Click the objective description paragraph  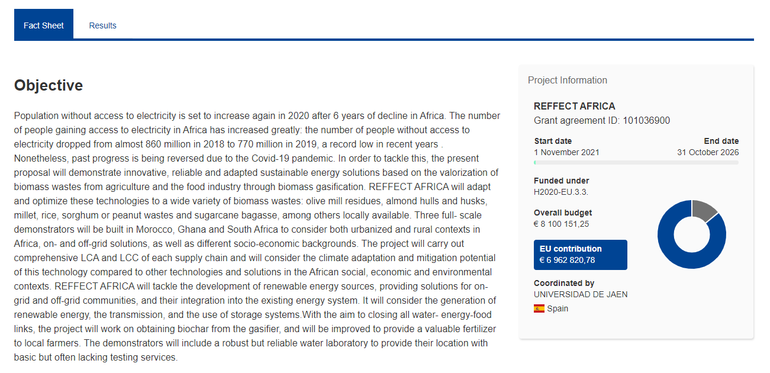pyautogui.click(x=257, y=237)
